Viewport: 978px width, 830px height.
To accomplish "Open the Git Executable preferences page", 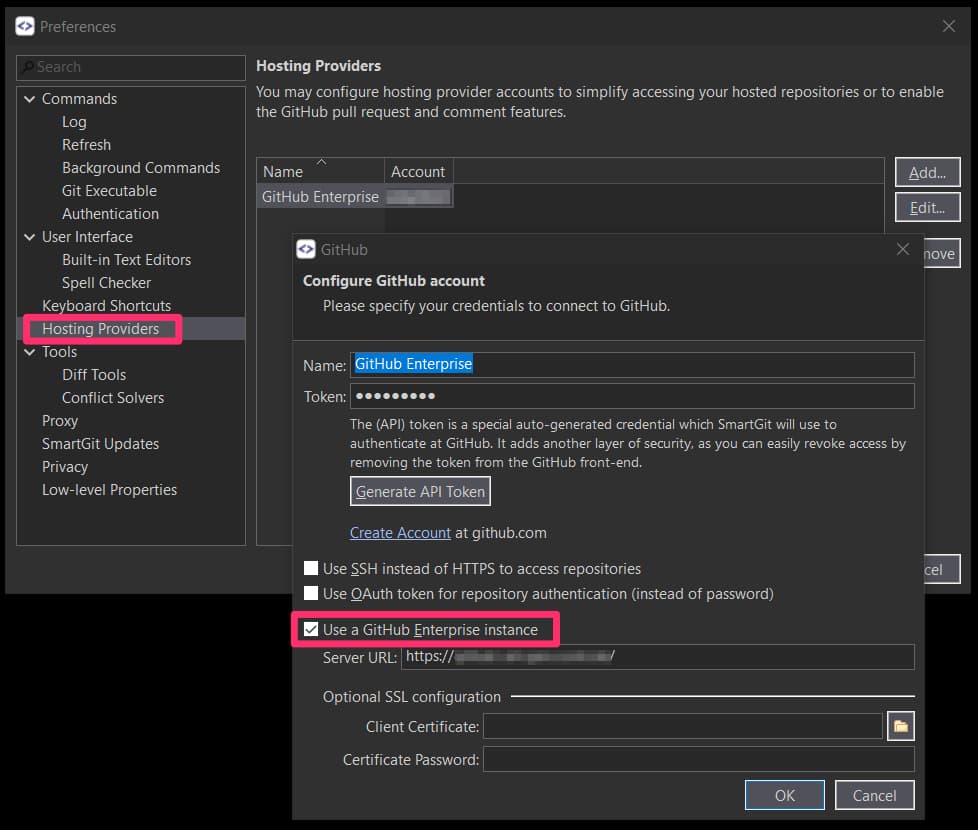I will (109, 191).
